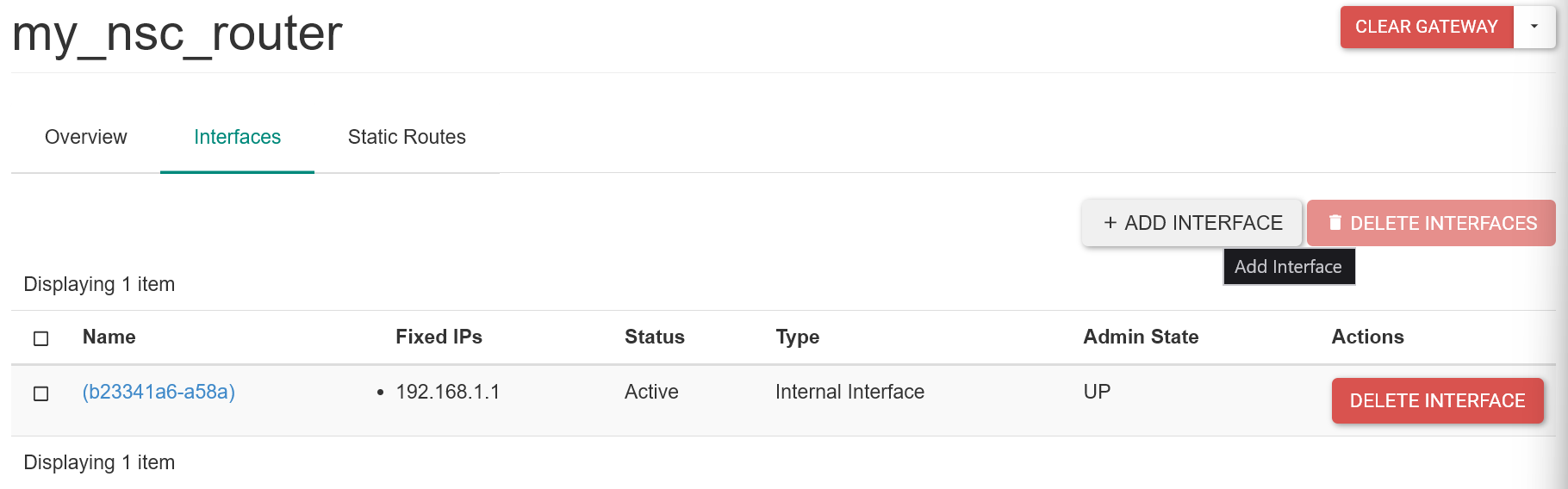This screenshot has height=489, width=1568.
Task: Click the my_nsc_router page title
Action: tap(177, 34)
